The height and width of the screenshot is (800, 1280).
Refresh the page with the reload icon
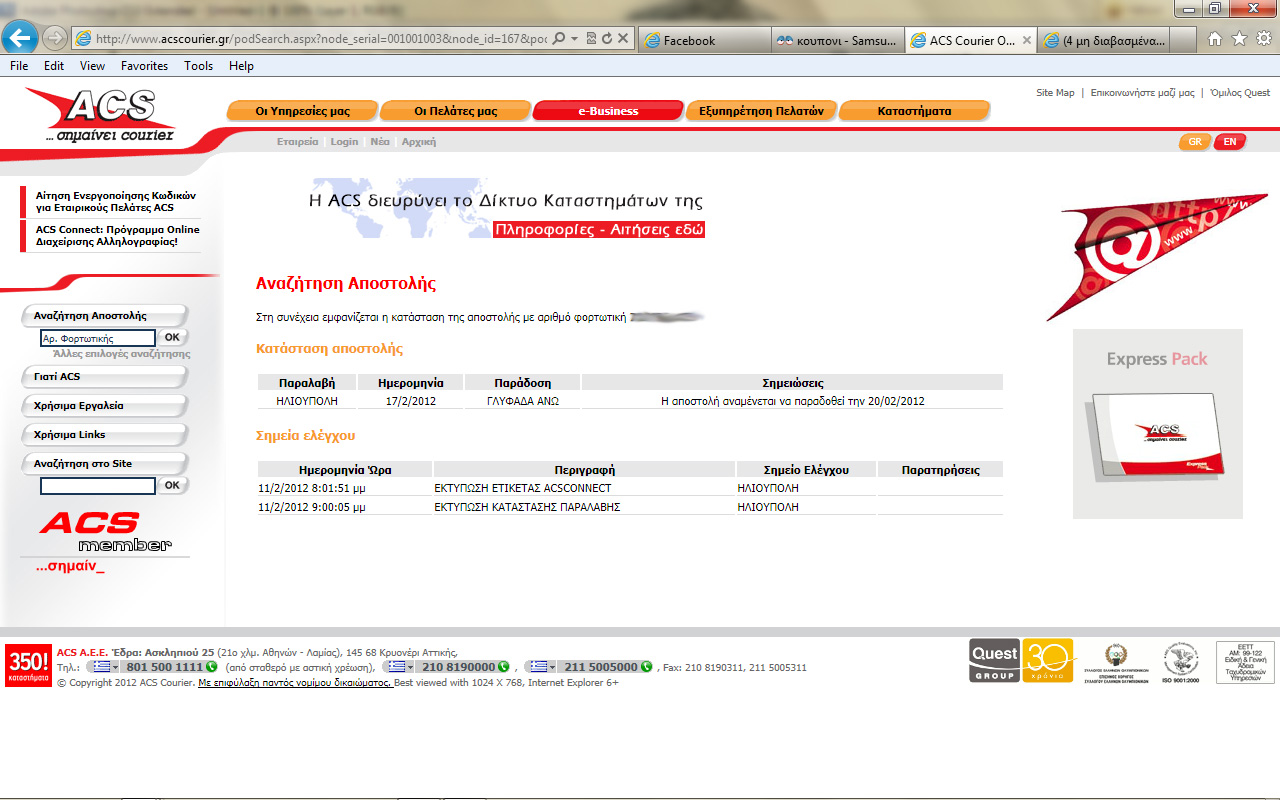[x=607, y=38]
